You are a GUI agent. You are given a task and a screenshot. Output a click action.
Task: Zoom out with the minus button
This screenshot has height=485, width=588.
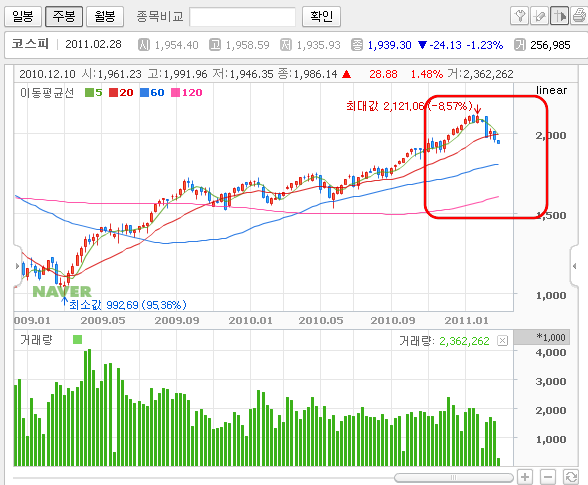tap(548, 477)
